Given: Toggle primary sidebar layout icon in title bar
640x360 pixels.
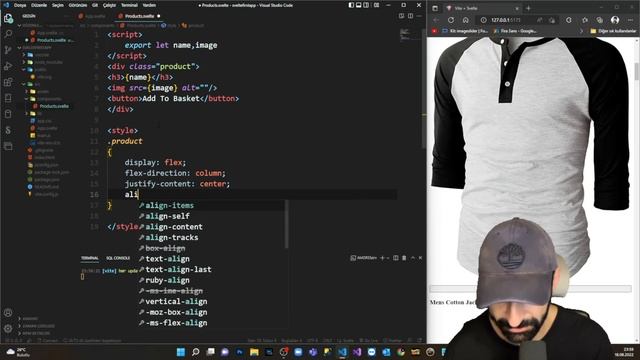Looking at the screenshot, I should pyautogui.click(x=351, y=5).
